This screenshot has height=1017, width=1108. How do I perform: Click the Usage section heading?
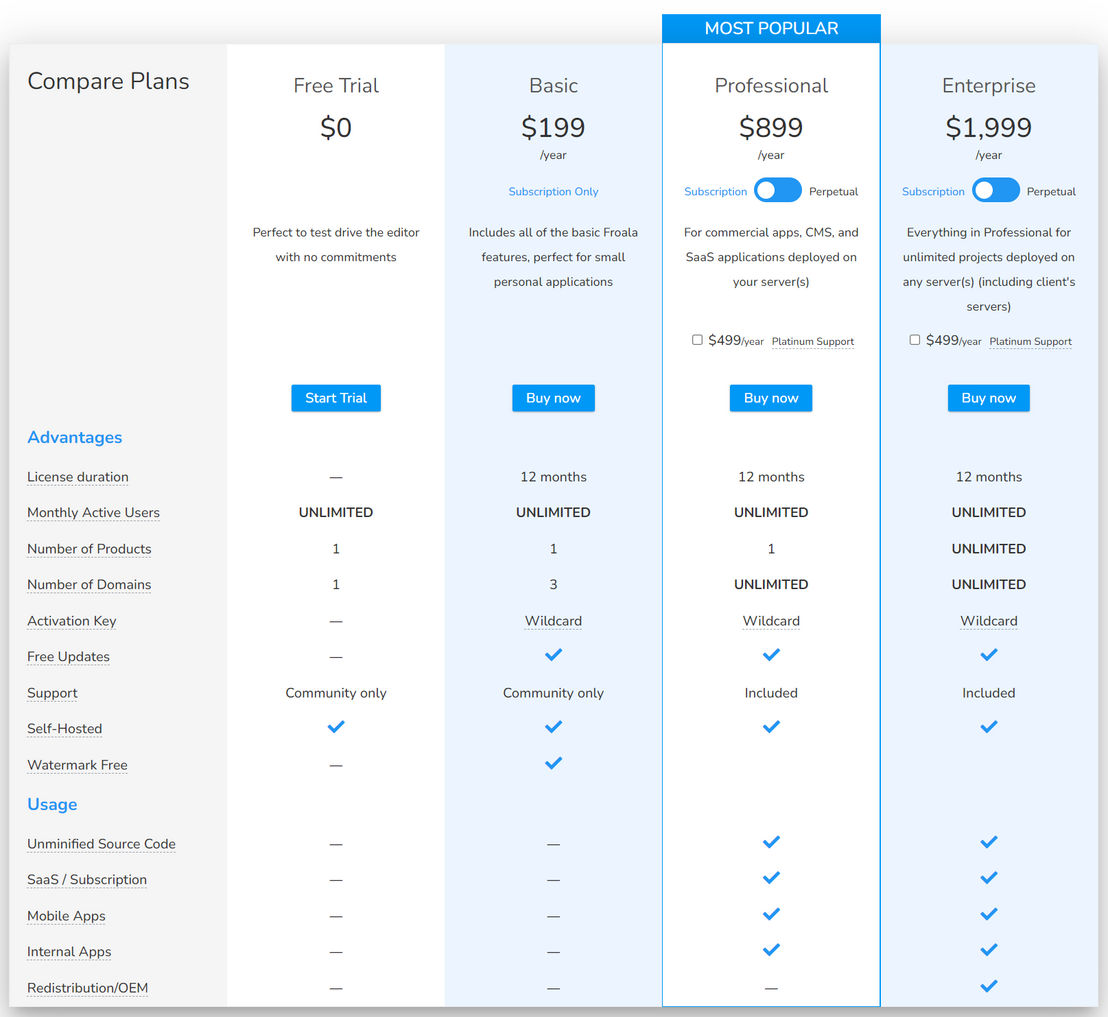(x=52, y=804)
